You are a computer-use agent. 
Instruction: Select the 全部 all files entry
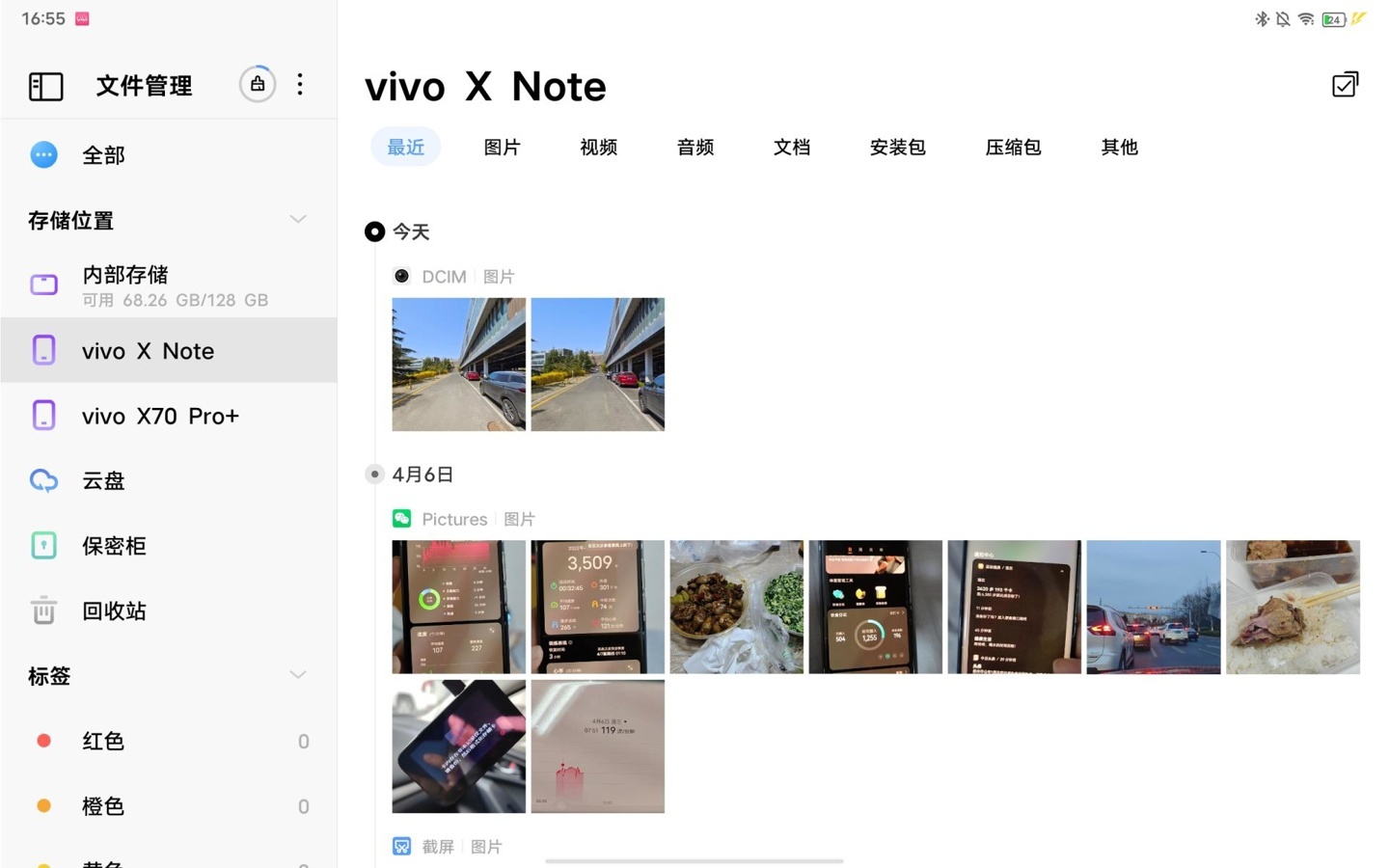click(169, 155)
